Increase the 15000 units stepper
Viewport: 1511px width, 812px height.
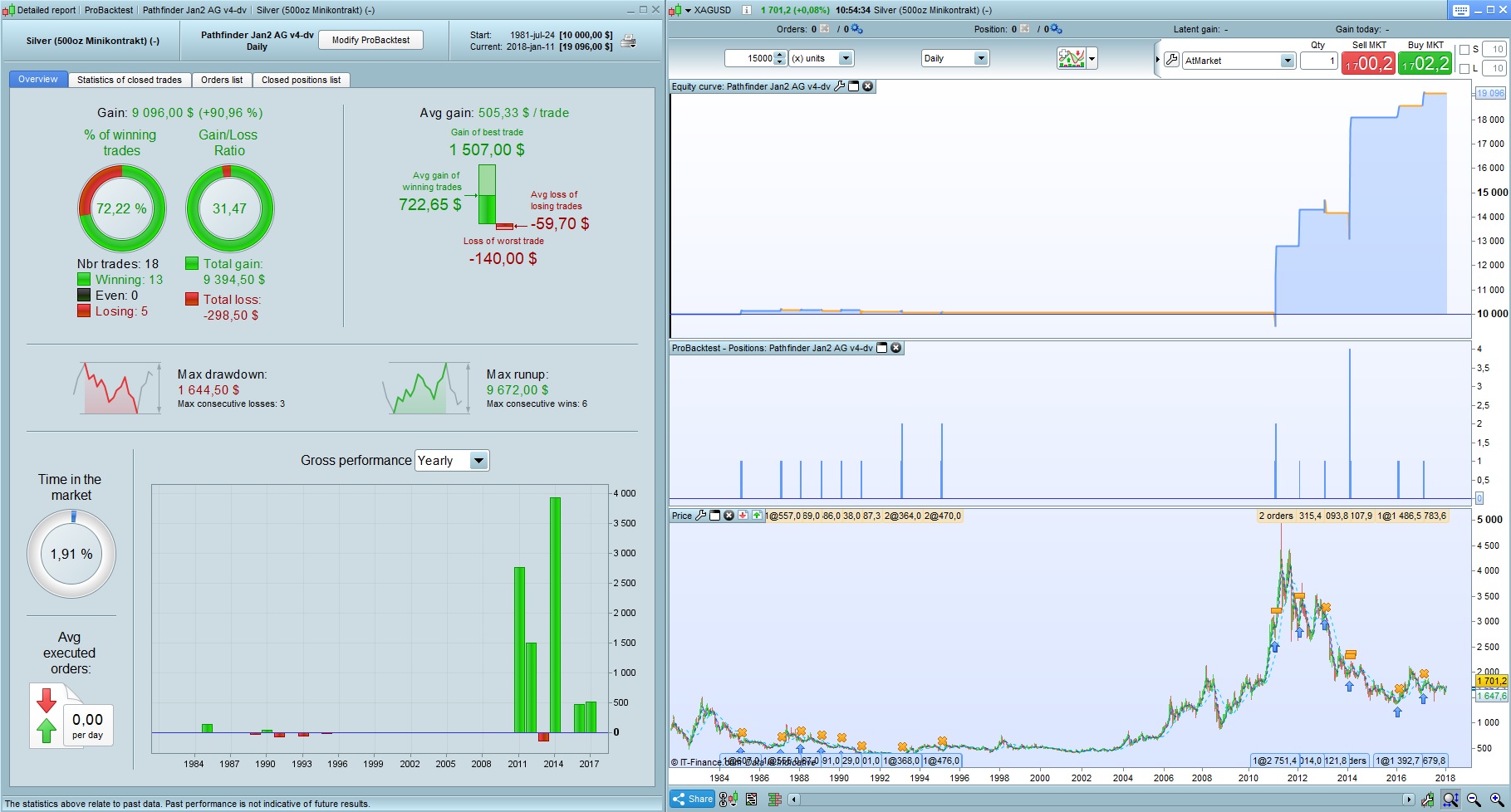[x=779, y=55]
